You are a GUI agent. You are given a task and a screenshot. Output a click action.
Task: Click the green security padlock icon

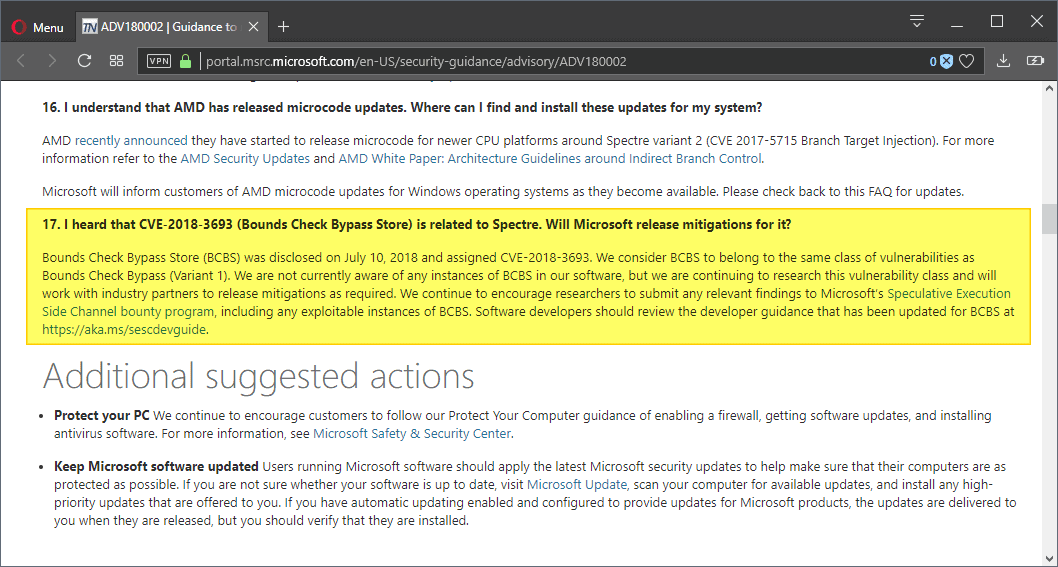click(x=186, y=61)
